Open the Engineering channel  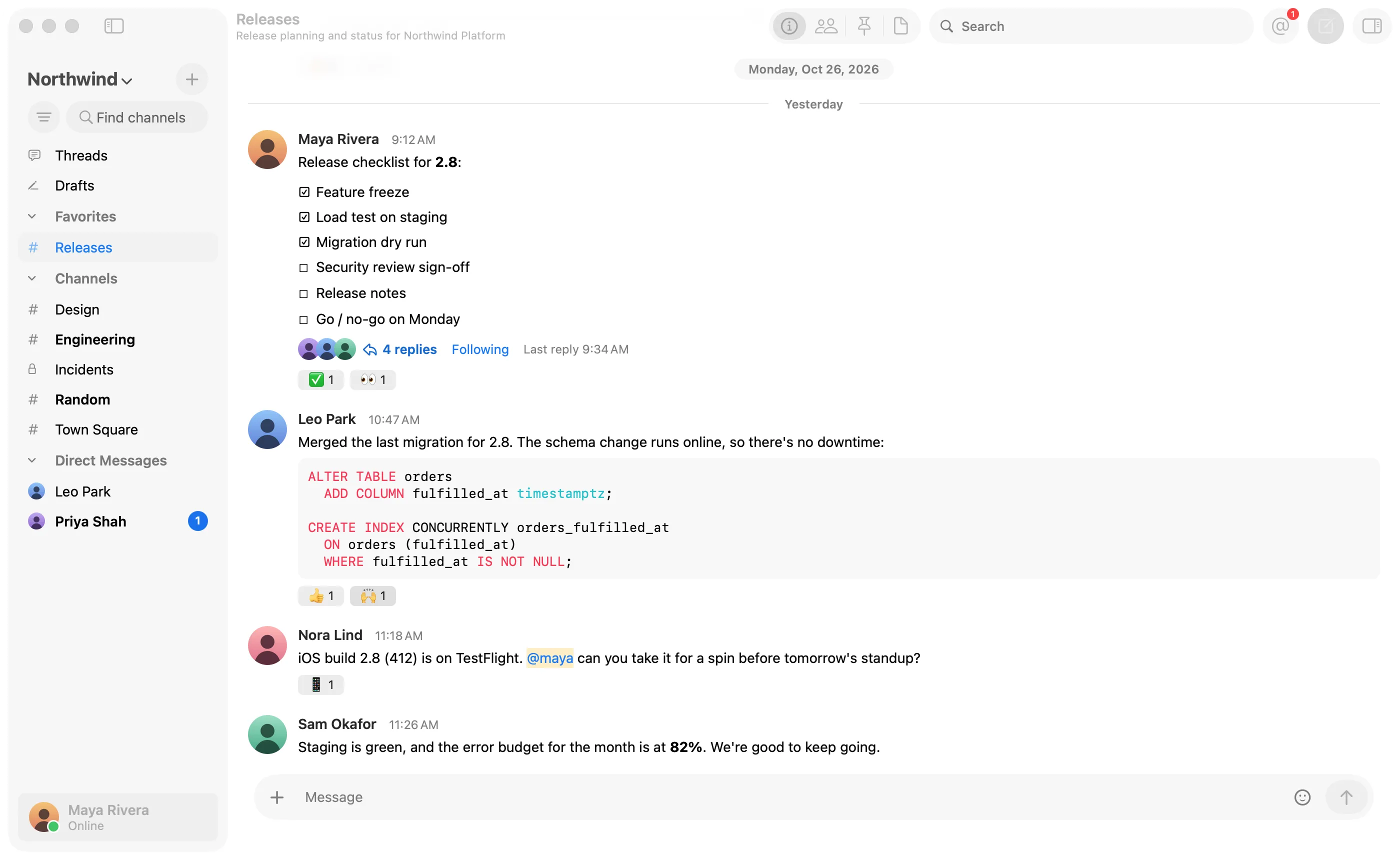click(117, 339)
